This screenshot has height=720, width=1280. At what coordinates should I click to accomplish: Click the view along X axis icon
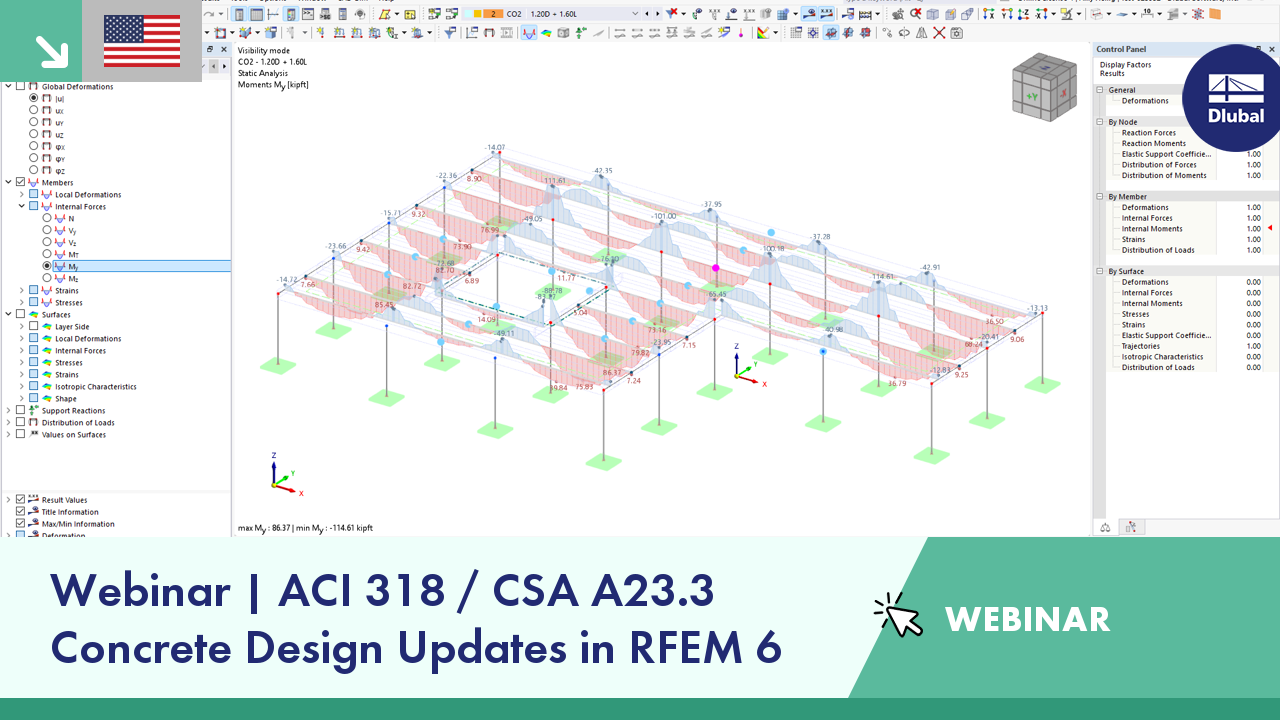pos(989,14)
